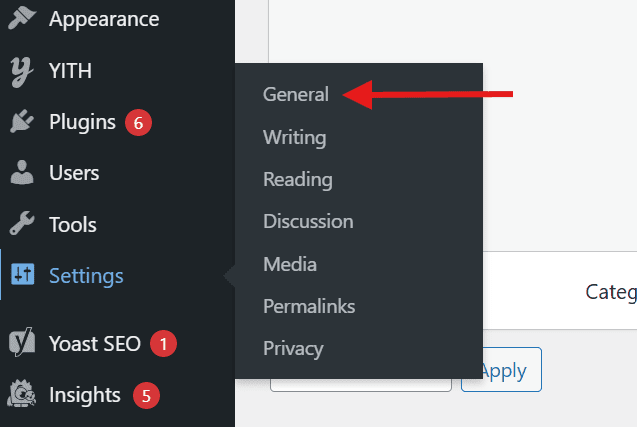Click the Yoast SEO notification badge
The image size is (637, 427).
(164, 344)
